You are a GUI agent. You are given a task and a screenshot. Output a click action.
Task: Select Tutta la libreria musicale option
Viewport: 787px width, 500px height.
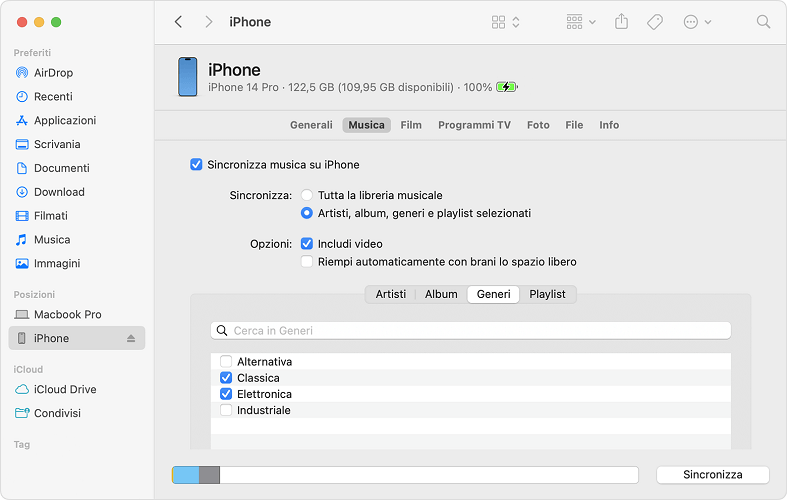coord(307,196)
